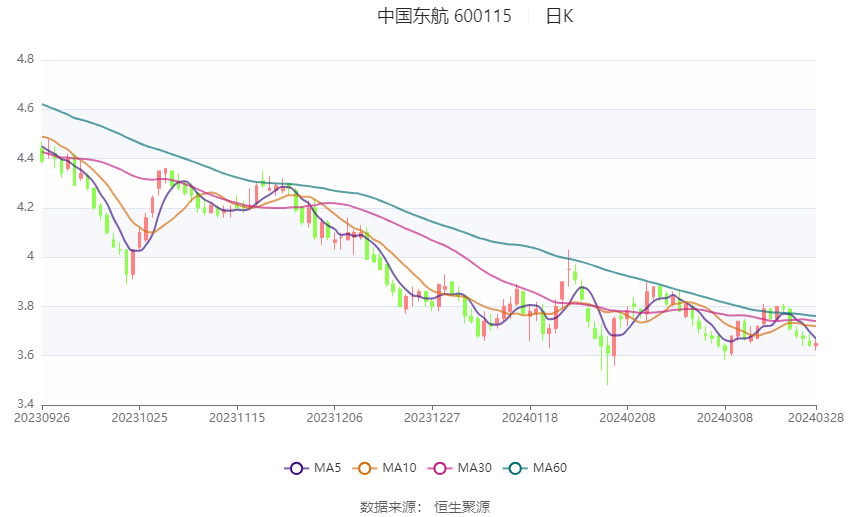850x517 pixels.
Task: Toggle the MA30 pink legend circle
Action: click(440, 468)
